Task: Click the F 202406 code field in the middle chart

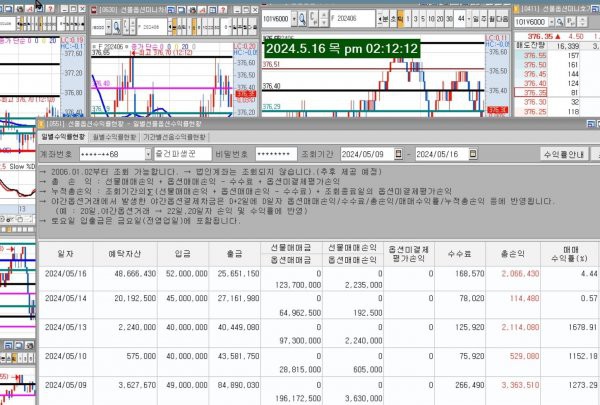Action: 352,19
